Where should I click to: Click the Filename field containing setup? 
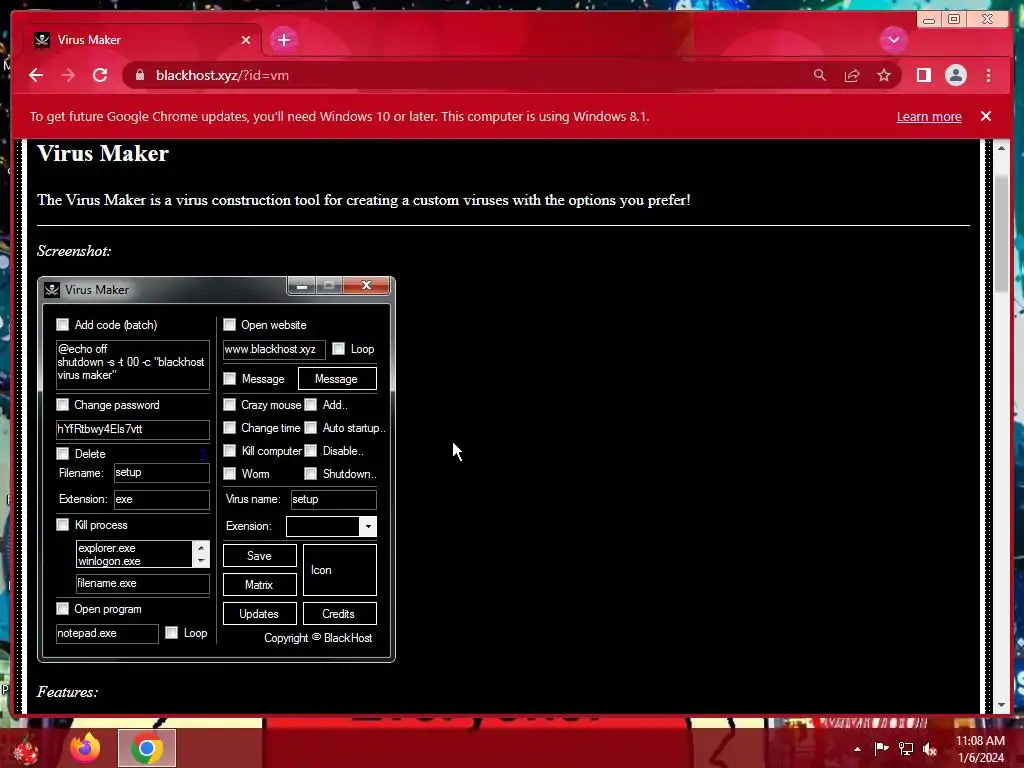click(x=161, y=473)
